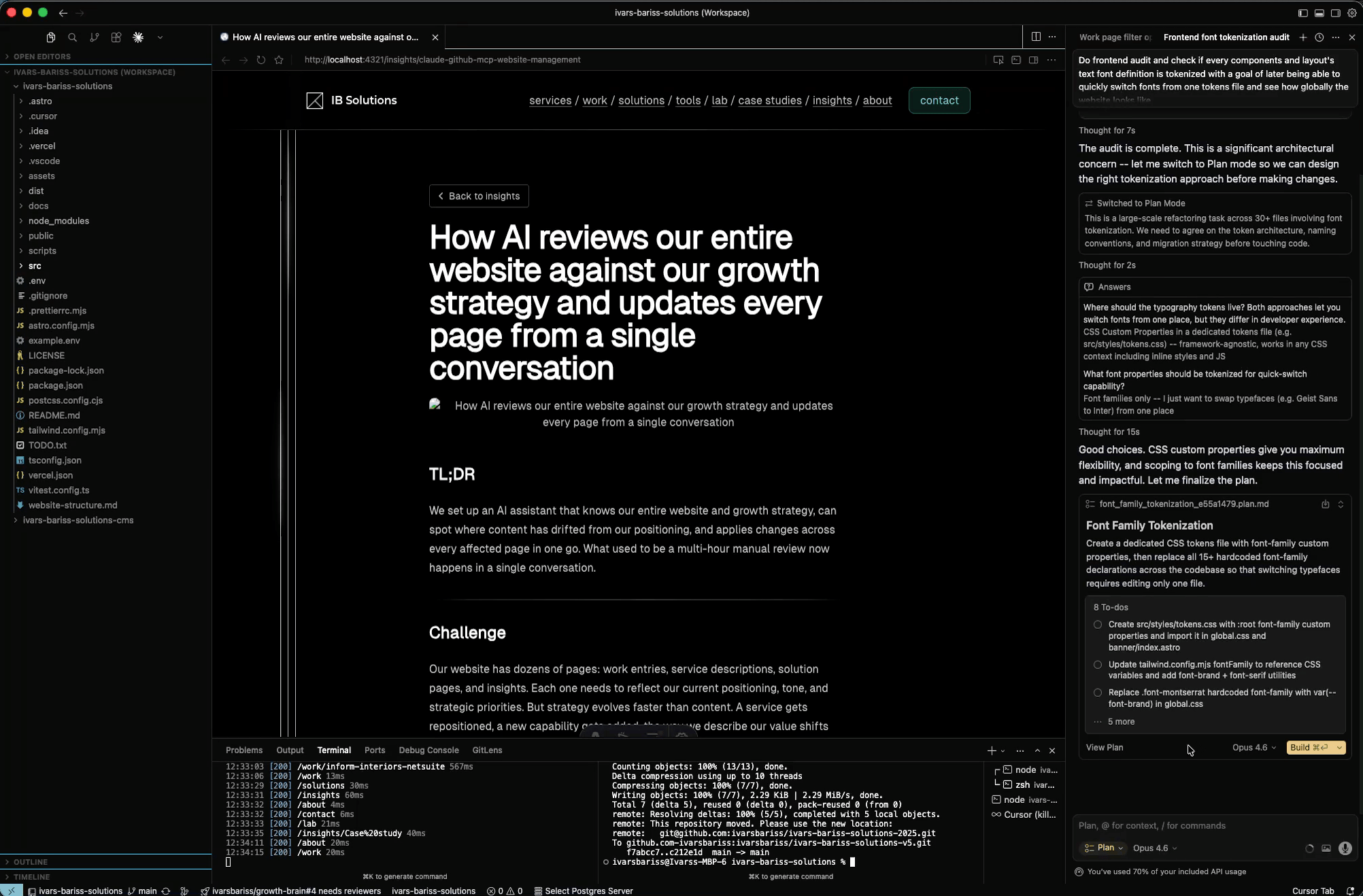This screenshot has width=1363, height=896.
Task: Click the Extensions icon in the top toolbar
Action: point(116,37)
